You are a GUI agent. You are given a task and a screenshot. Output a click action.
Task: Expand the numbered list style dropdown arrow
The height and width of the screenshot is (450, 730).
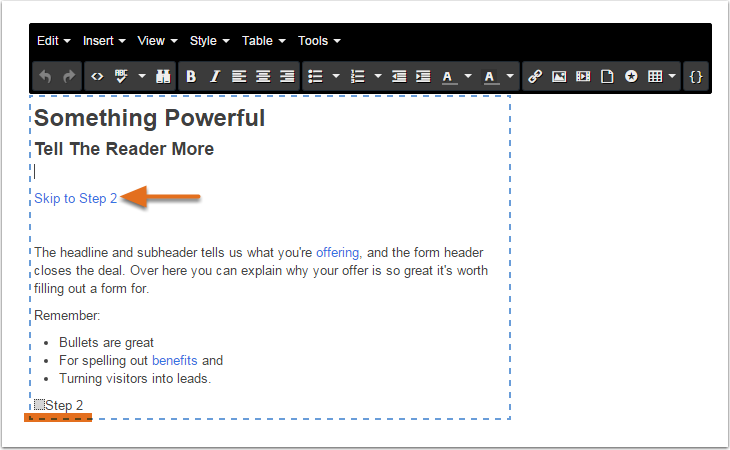(x=378, y=76)
